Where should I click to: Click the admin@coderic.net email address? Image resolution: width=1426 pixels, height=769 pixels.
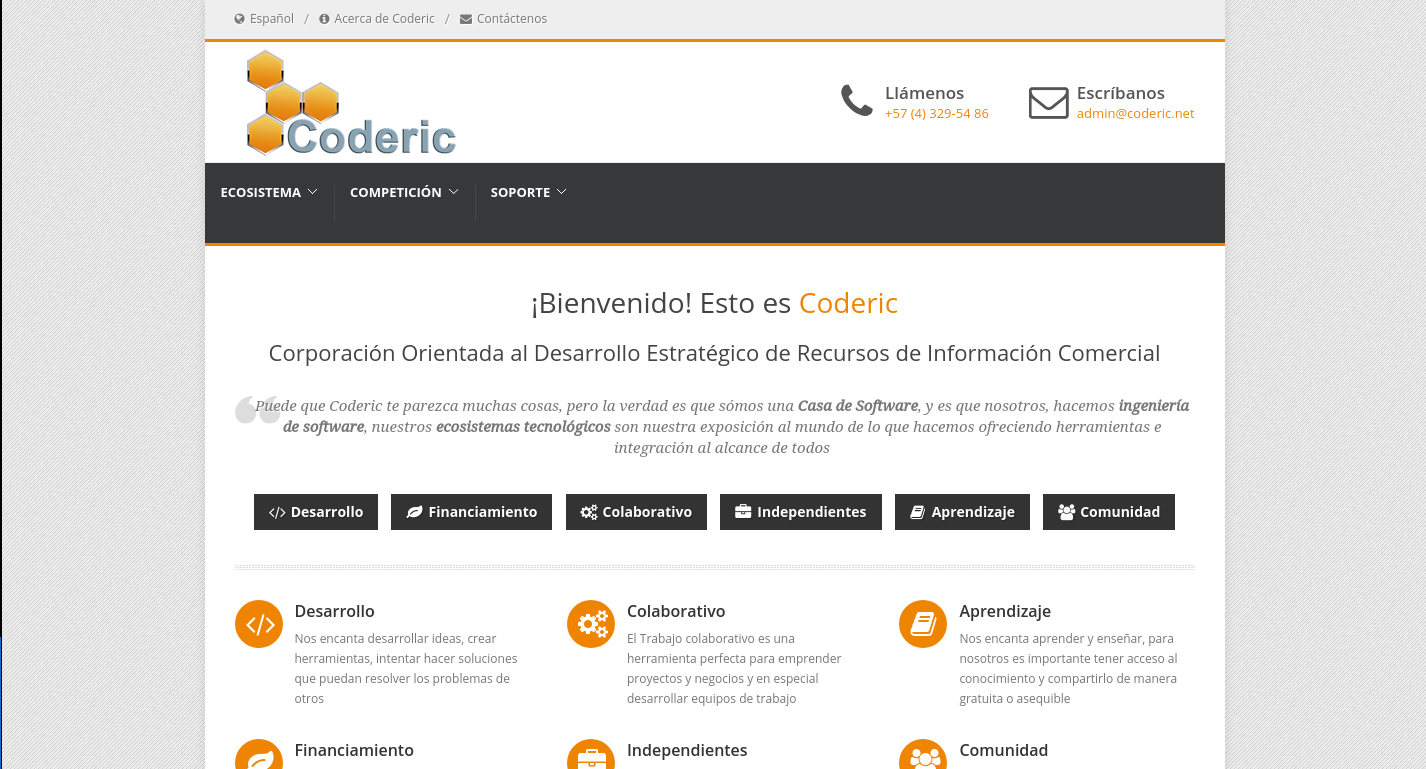click(x=1135, y=114)
